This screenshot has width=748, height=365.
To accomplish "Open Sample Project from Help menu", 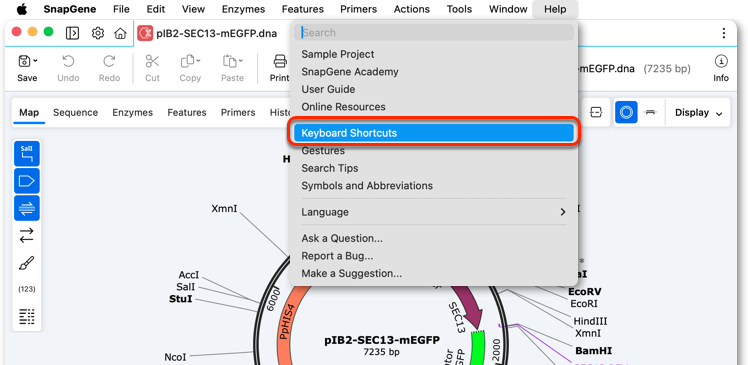I will [434, 54].
